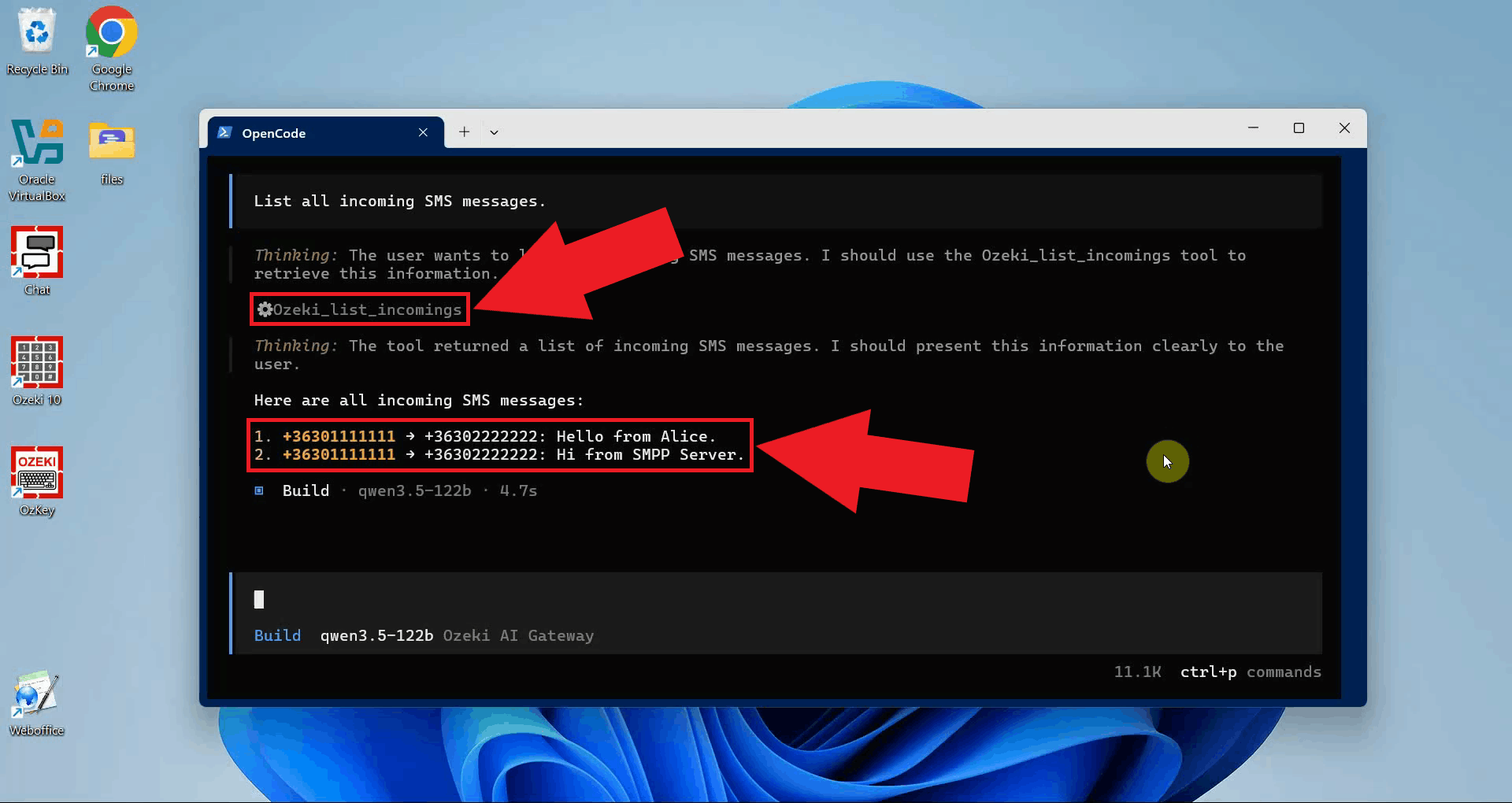Click the second Thinking line about tool returned
This screenshot has height=803, width=1512.
pos(769,354)
